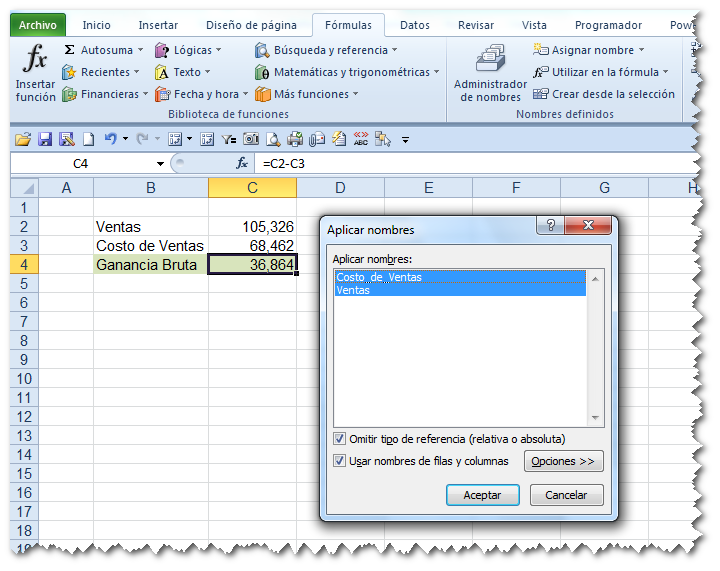The height and width of the screenshot is (571, 720).
Task: Click the help question mark in dialog
Action: pyautogui.click(x=551, y=225)
